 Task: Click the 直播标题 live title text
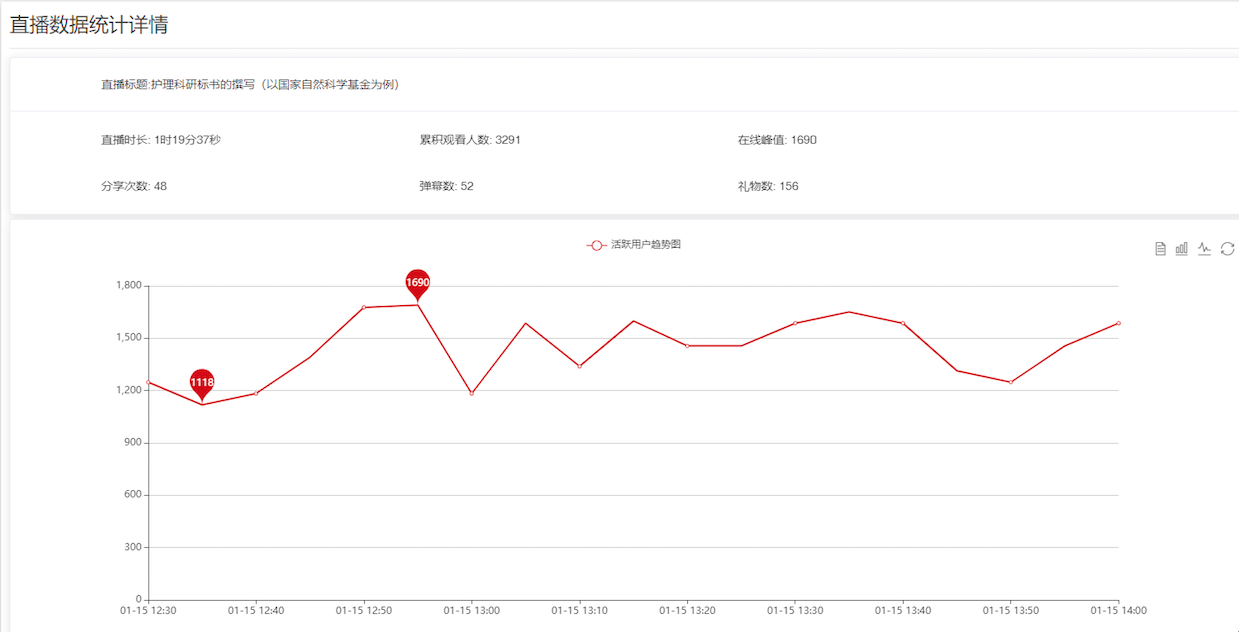250,85
